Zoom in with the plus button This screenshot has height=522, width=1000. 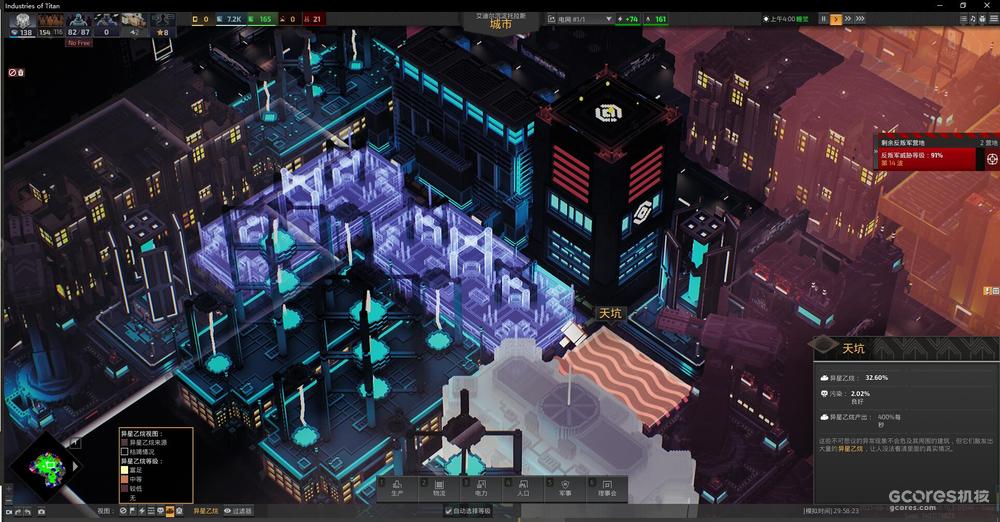8,489
